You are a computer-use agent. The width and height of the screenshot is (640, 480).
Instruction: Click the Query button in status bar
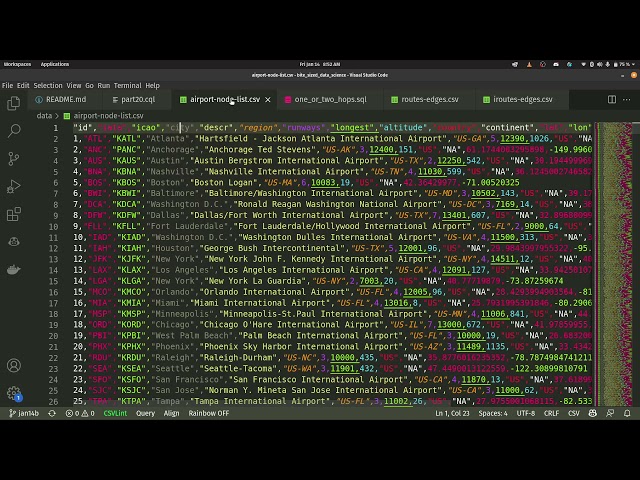145,413
